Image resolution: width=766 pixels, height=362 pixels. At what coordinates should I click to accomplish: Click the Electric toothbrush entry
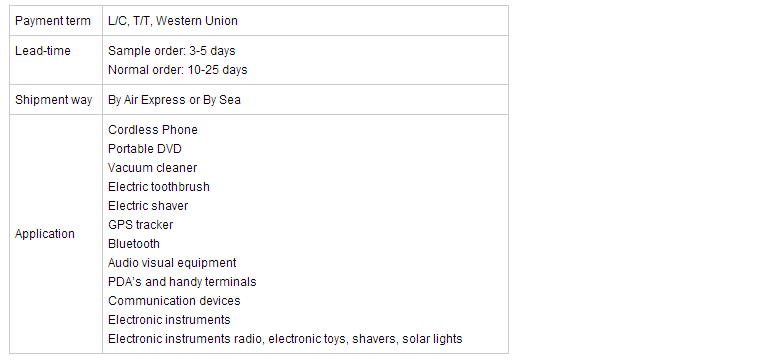pyautogui.click(x=159, y=187)
